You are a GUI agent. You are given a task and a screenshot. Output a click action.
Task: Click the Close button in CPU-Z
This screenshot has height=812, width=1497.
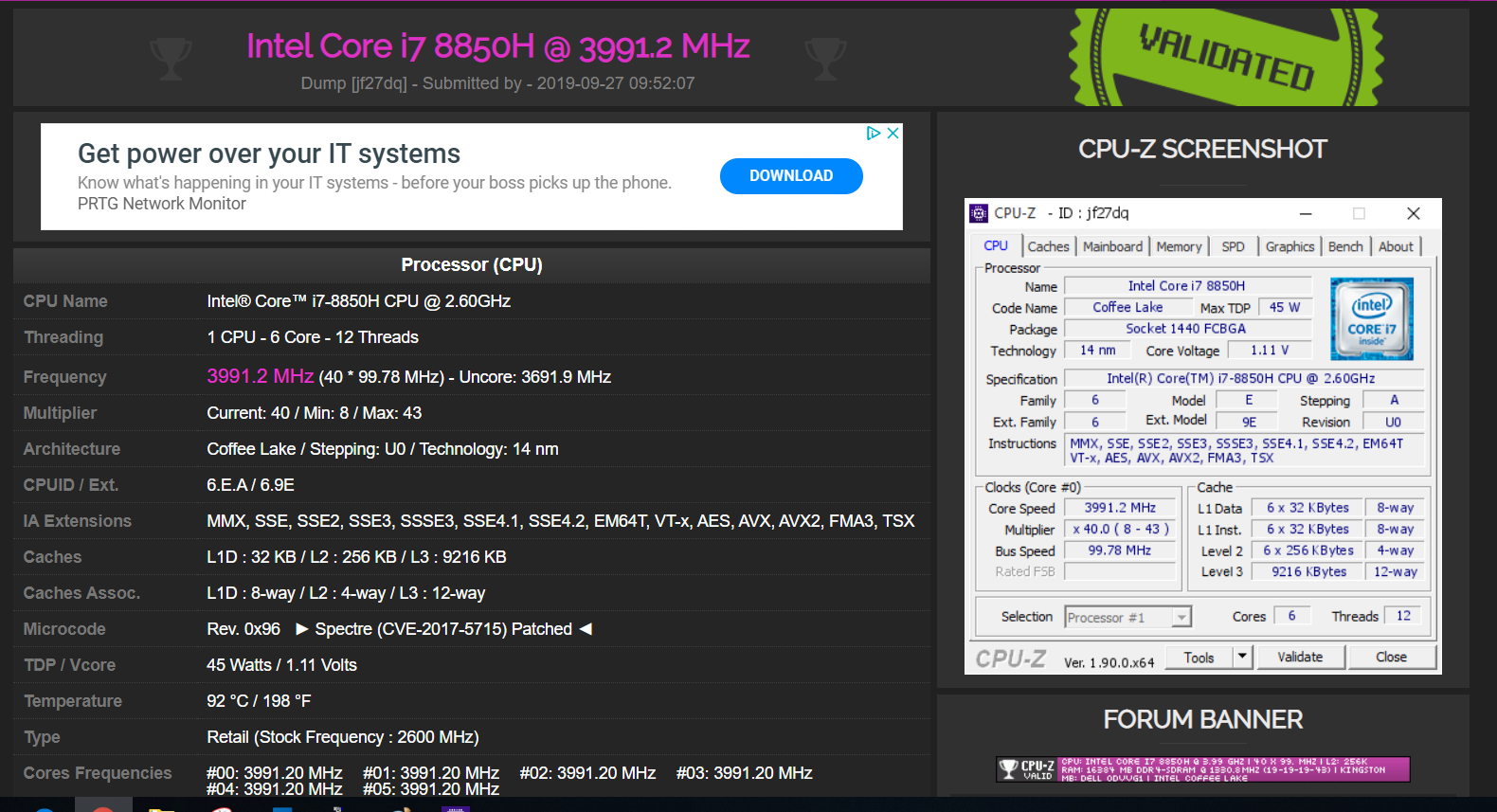[1391, 658]
